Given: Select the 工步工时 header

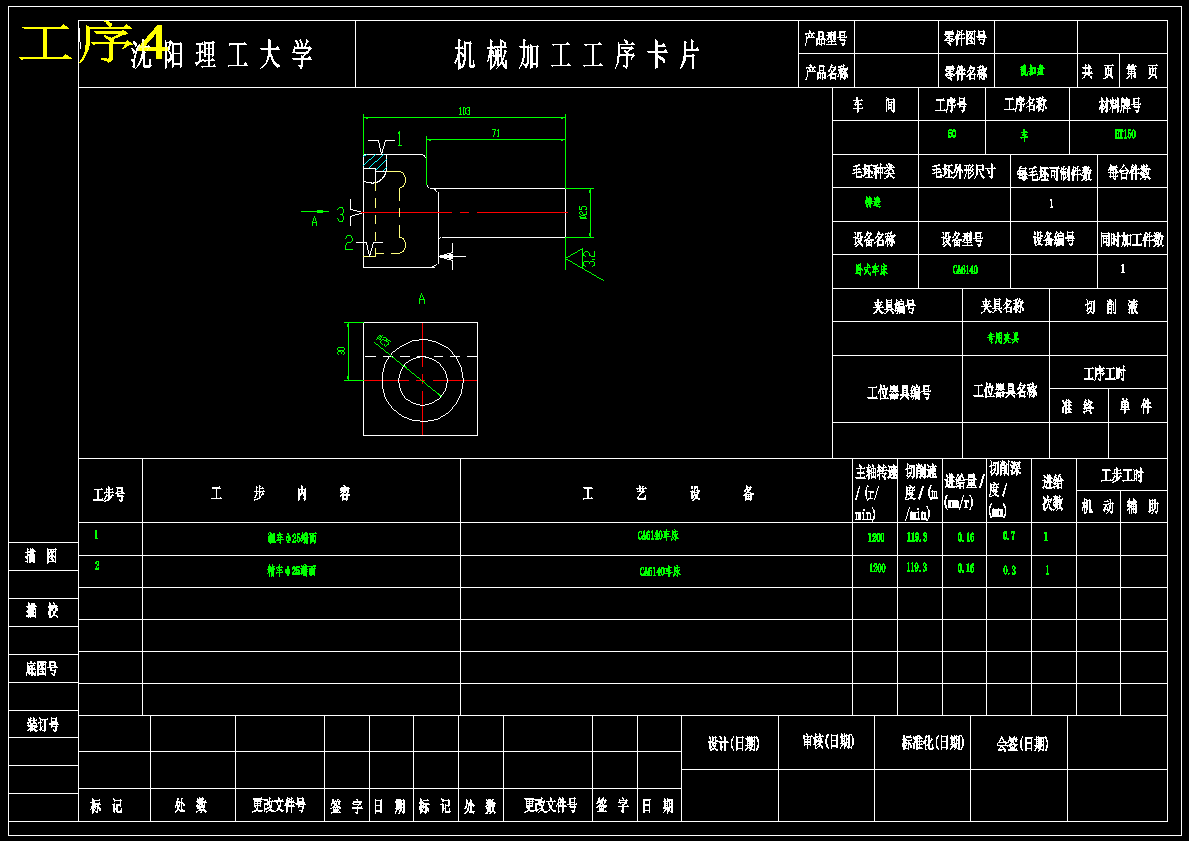Looking at the screenshot, I should pos(1122,475).
